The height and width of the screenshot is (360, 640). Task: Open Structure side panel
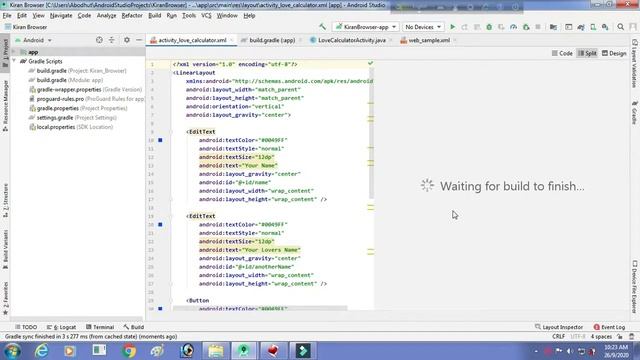(x=5, y=200)
